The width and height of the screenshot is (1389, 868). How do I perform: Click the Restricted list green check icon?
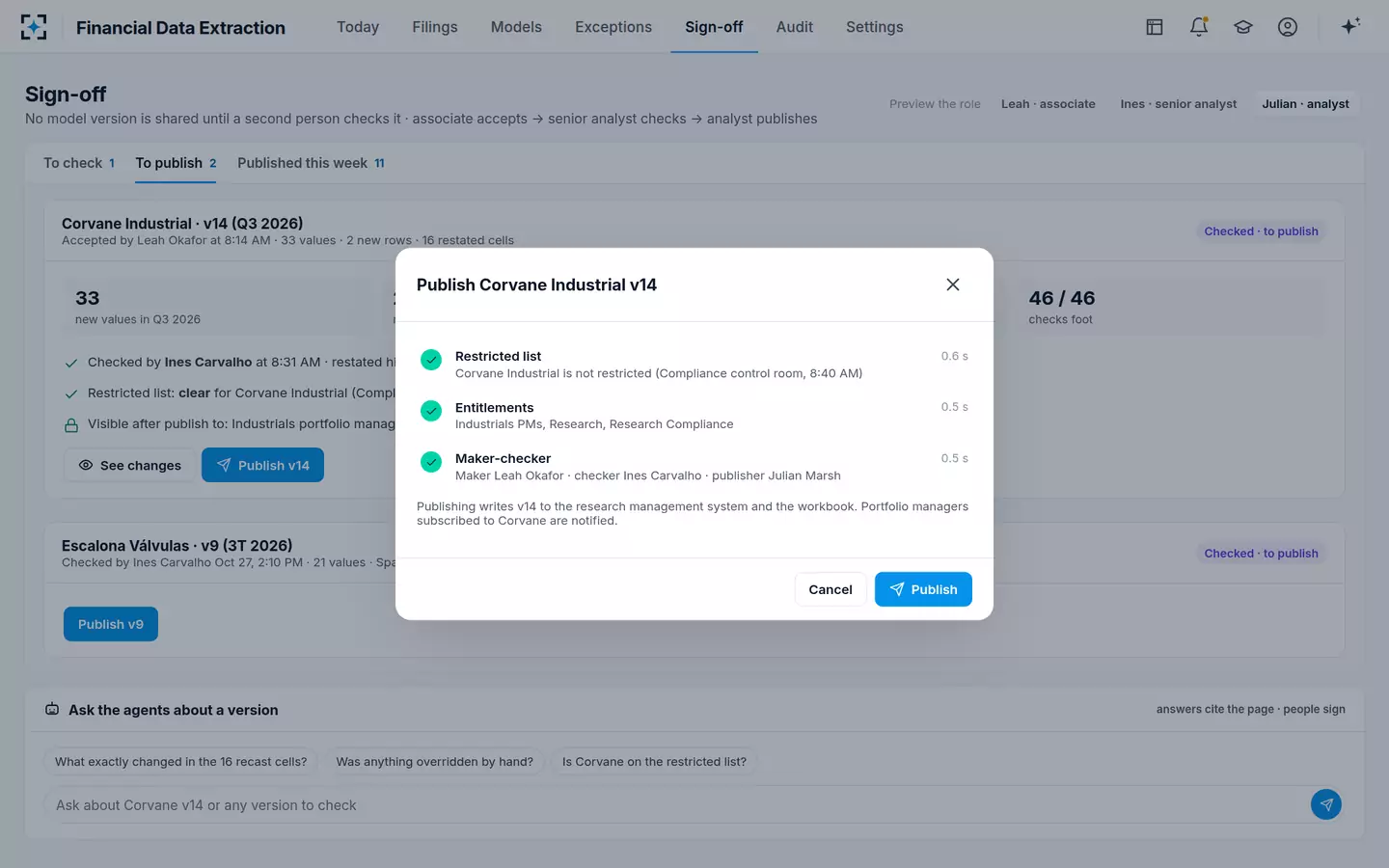(x=431, y=360)
